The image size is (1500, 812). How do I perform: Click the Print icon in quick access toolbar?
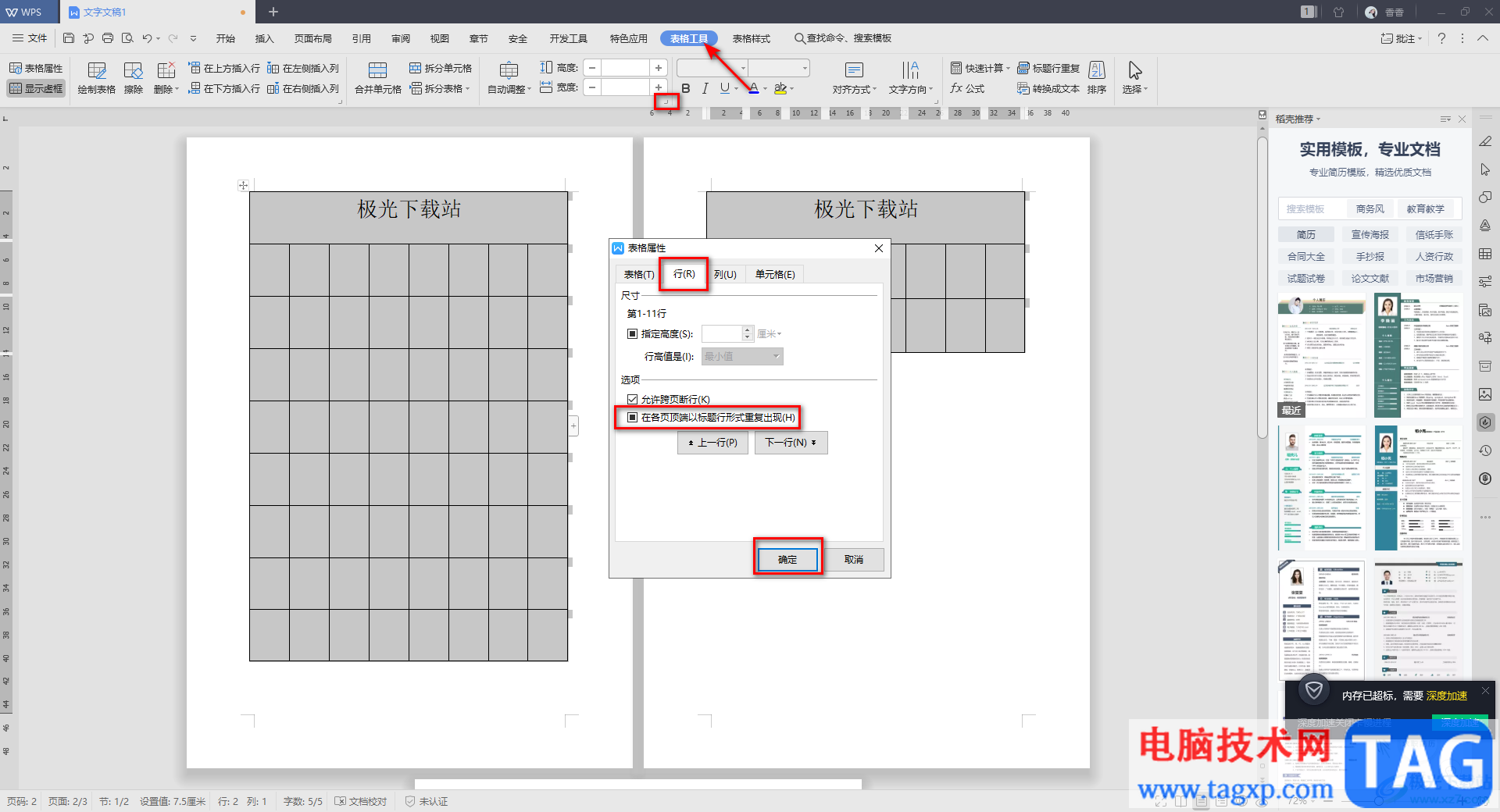pos(108,38)
